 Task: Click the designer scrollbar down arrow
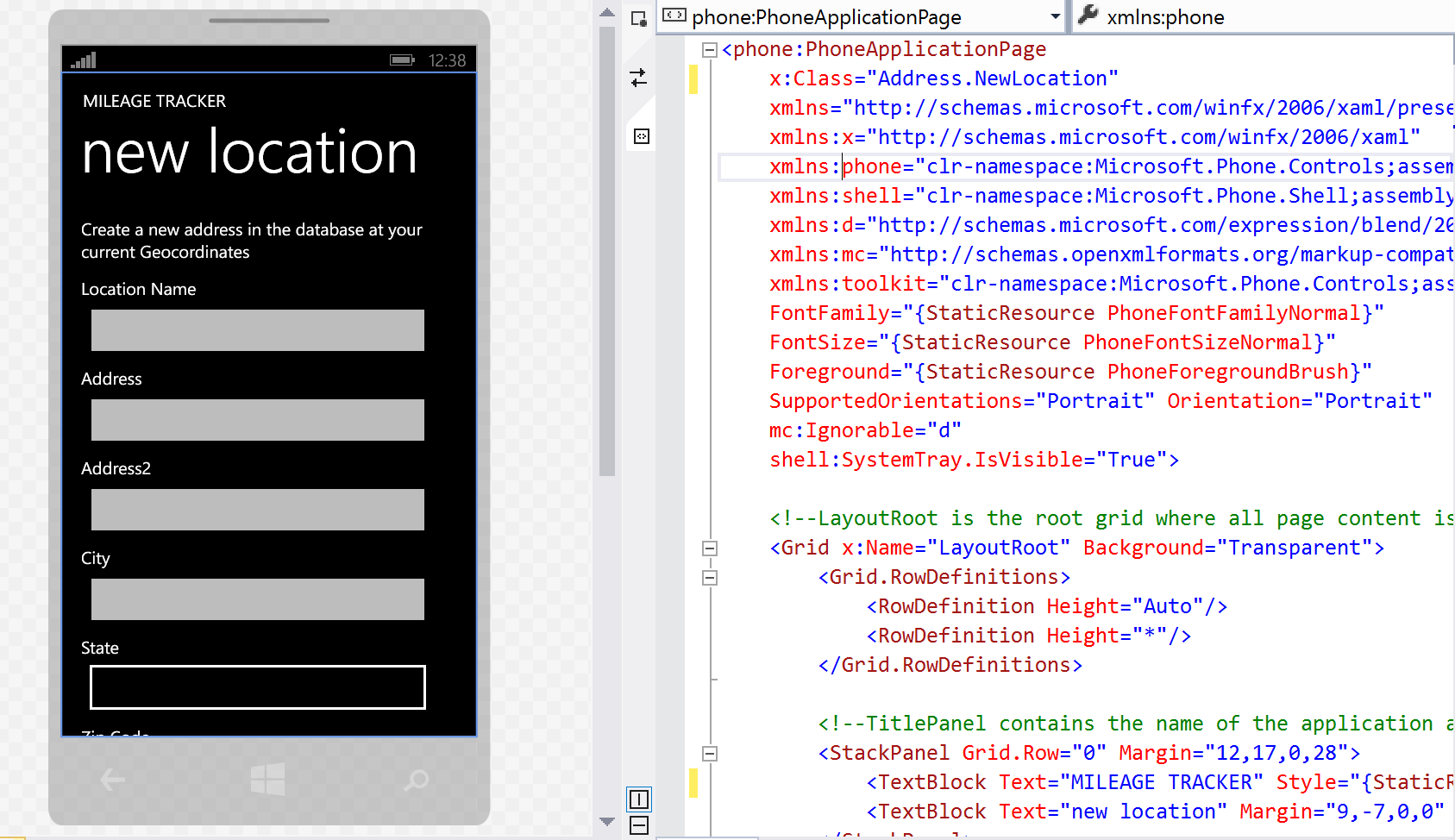pos(607,822)
